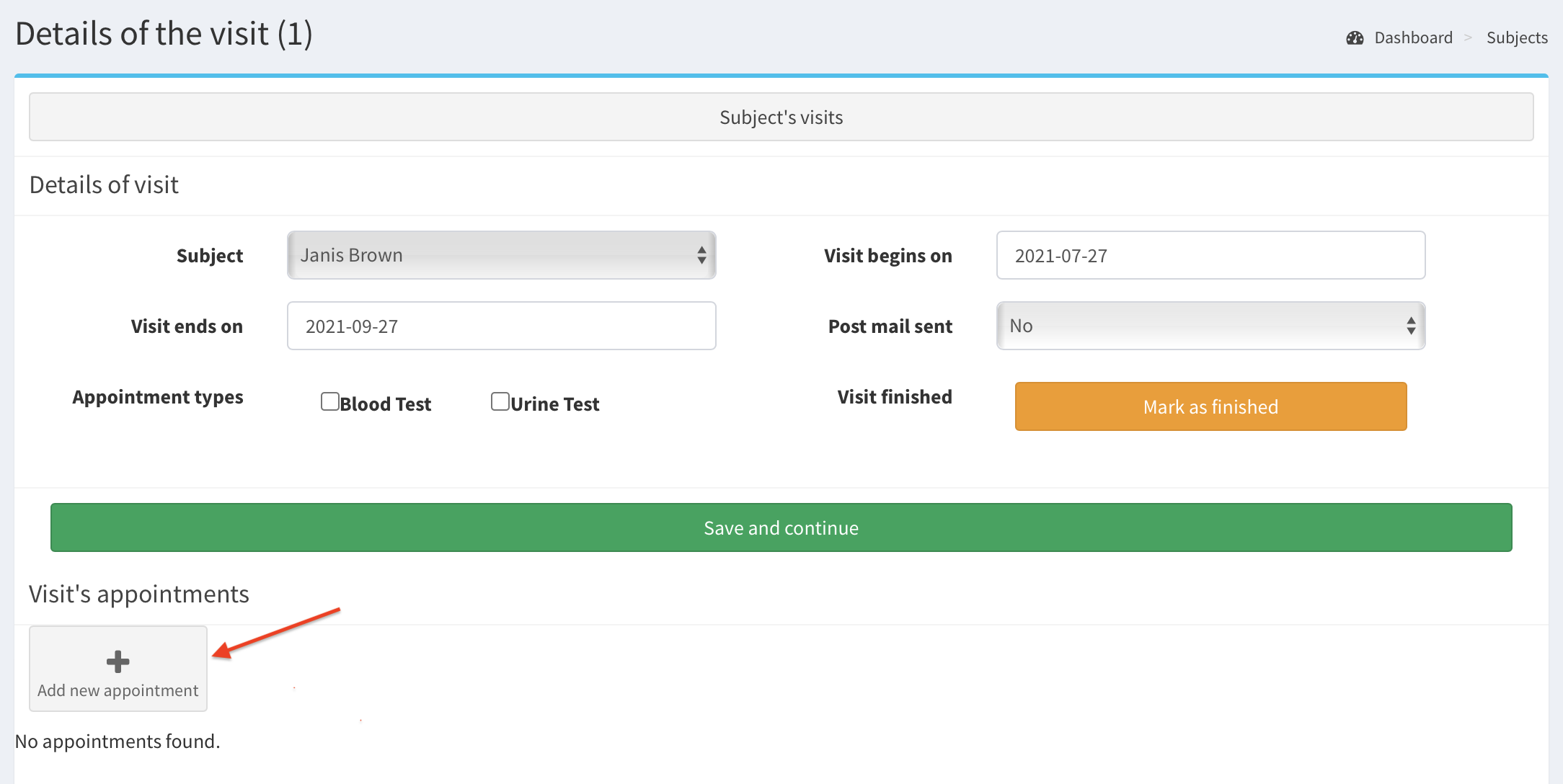
Task: Click the 'Visit begins on' field label
Action: [887, 256]
